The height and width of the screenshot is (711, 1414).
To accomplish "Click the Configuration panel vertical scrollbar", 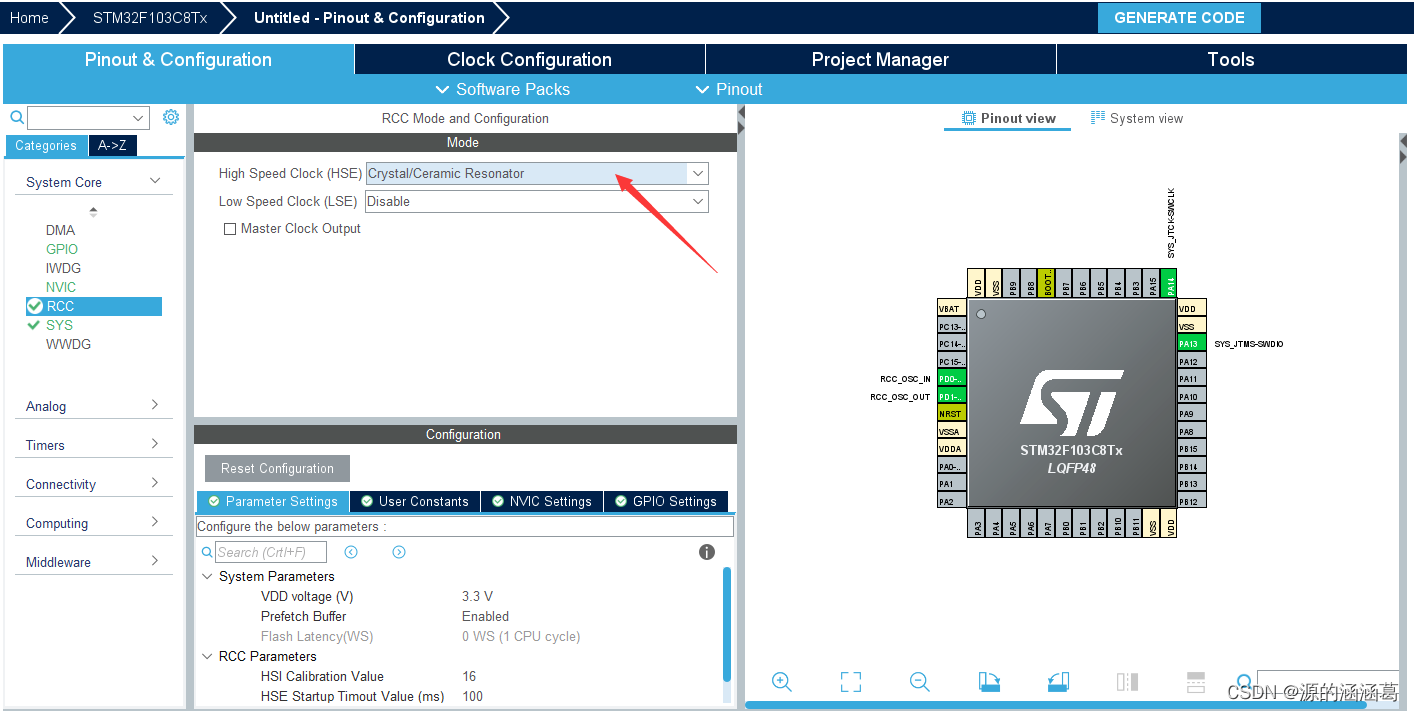I will click(x=727, y=625).
